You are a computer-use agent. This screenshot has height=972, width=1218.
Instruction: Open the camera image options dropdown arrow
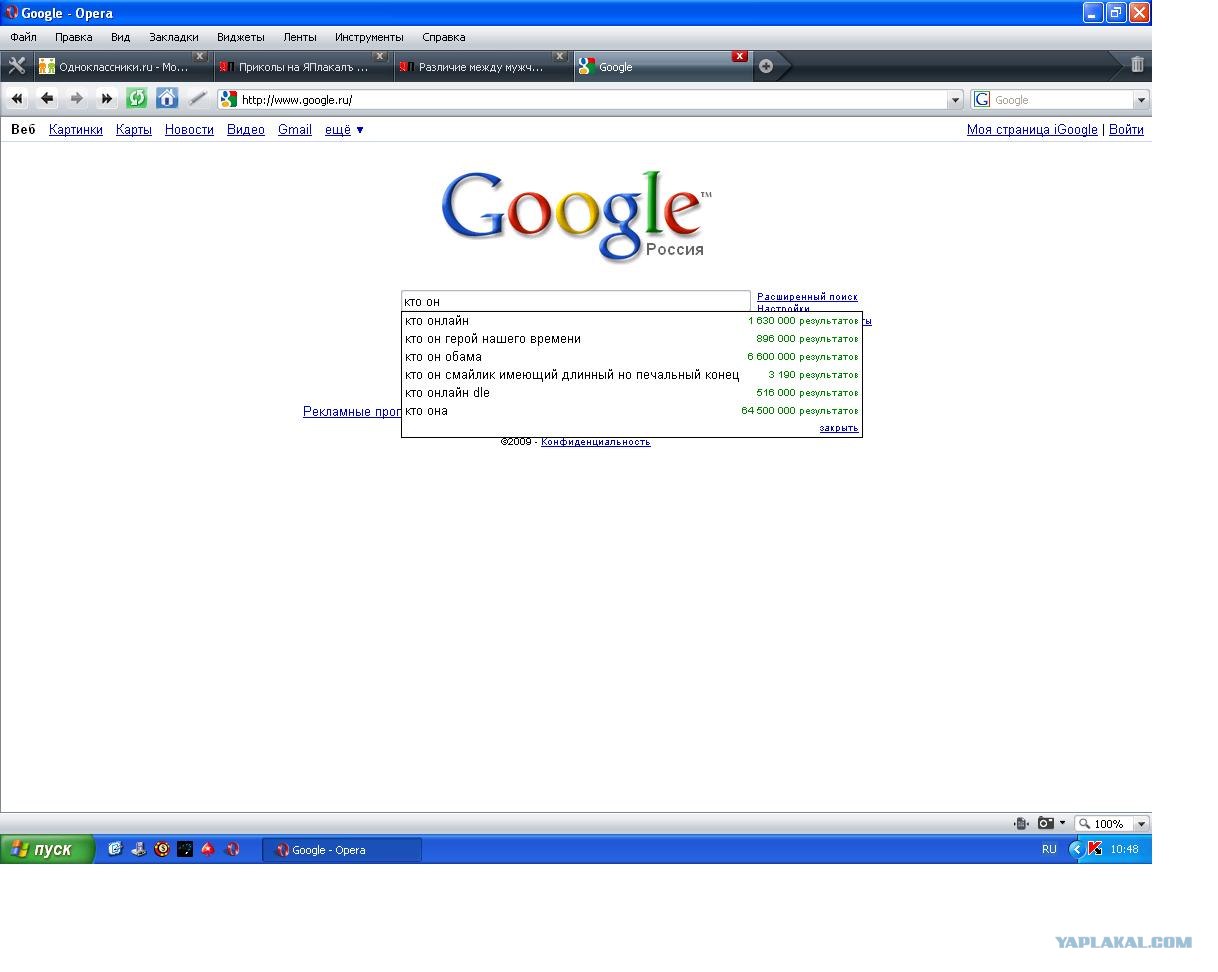pyautogui.click(x=1062, y=823)
